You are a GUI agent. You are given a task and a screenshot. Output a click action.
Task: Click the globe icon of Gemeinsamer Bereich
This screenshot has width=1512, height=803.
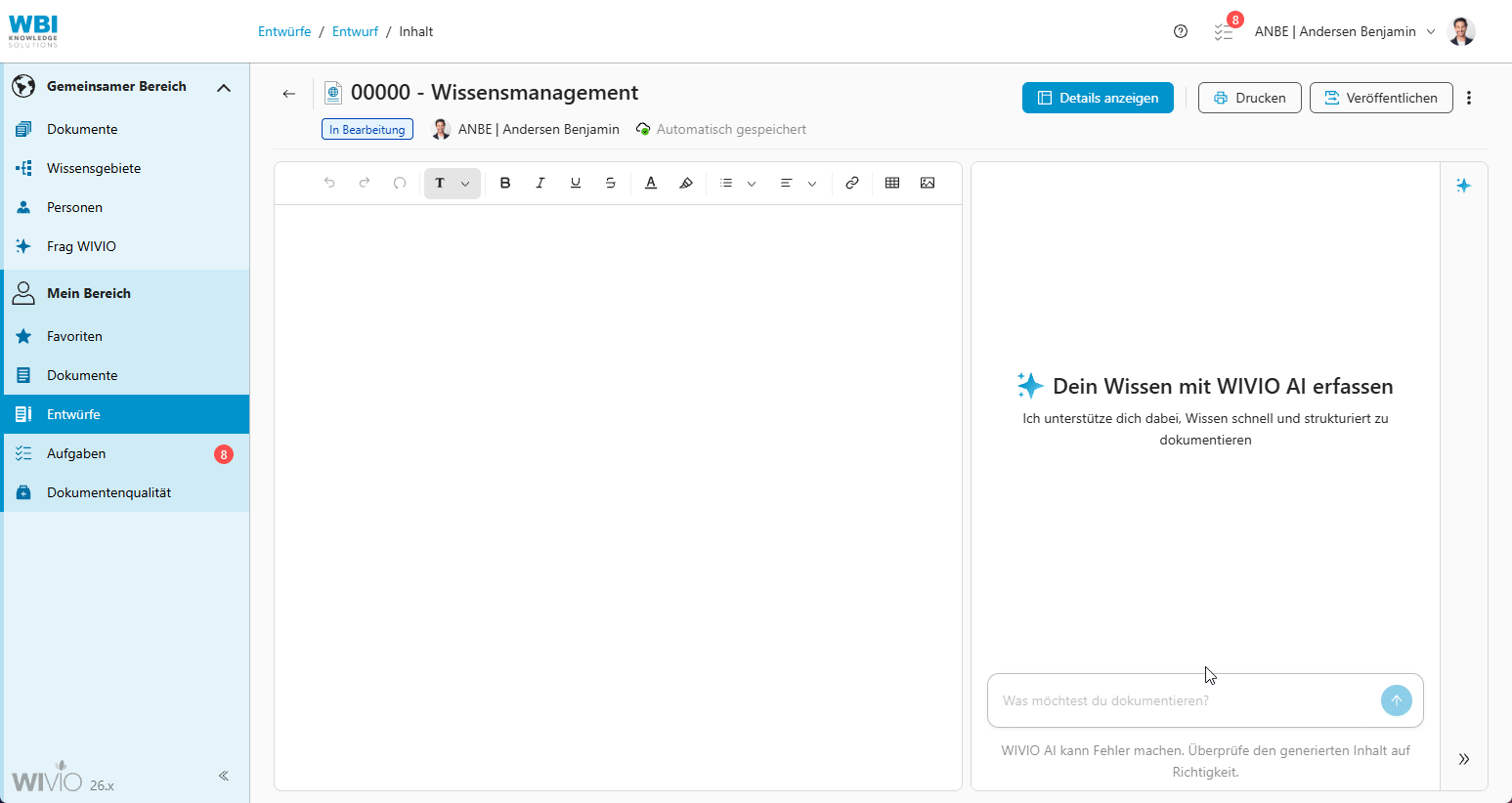23,86
